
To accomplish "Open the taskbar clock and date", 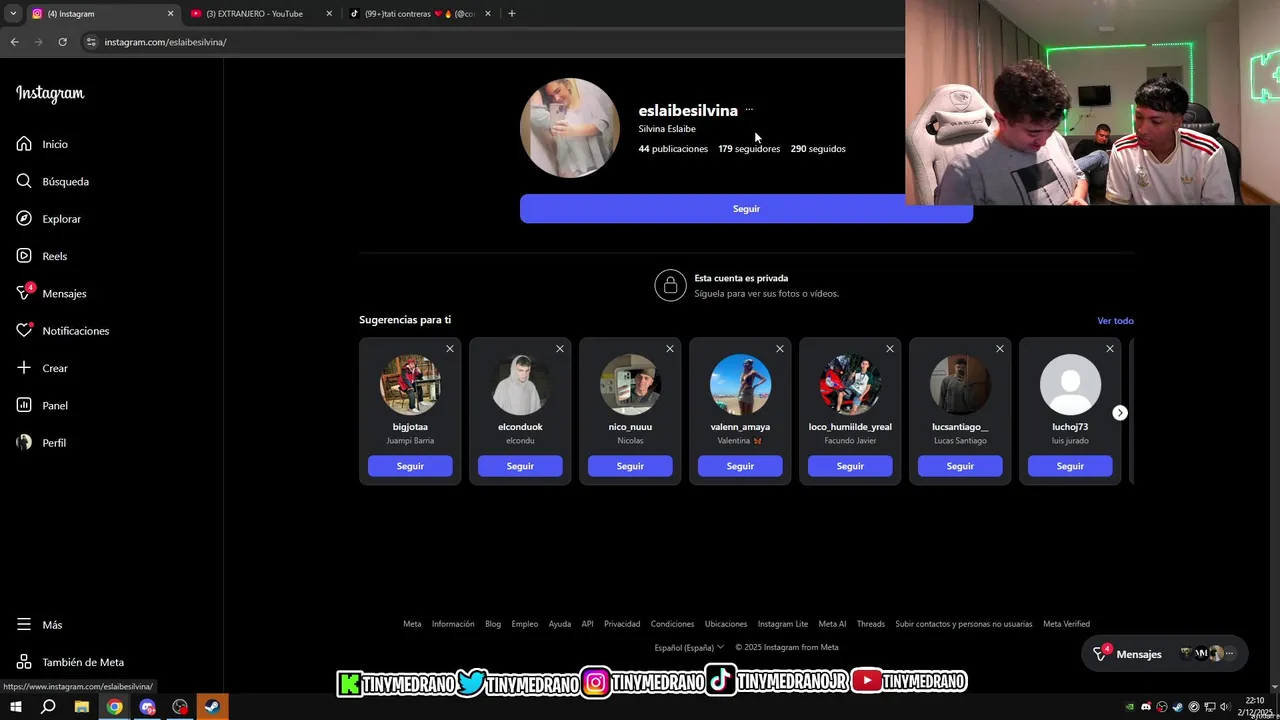I will tap(1255, 707).
